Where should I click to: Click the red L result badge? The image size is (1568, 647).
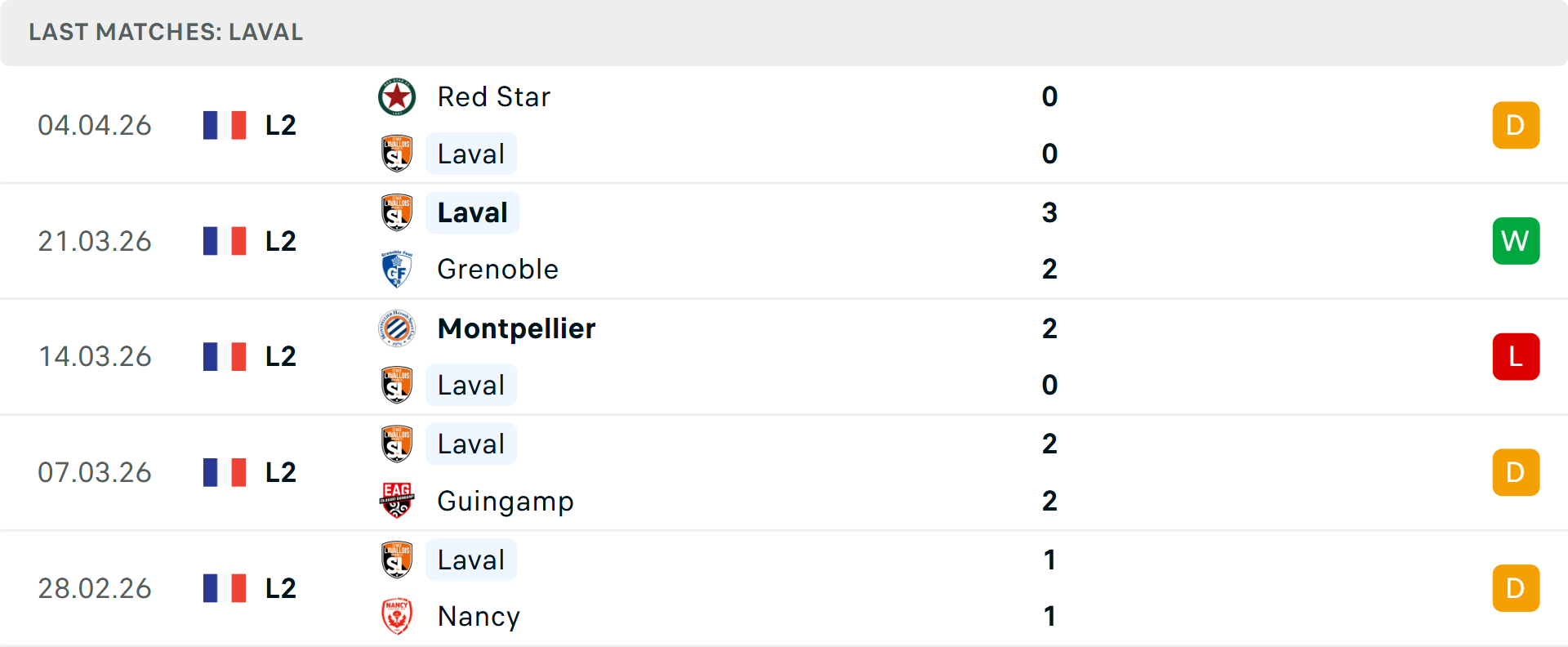(1515, 357)
